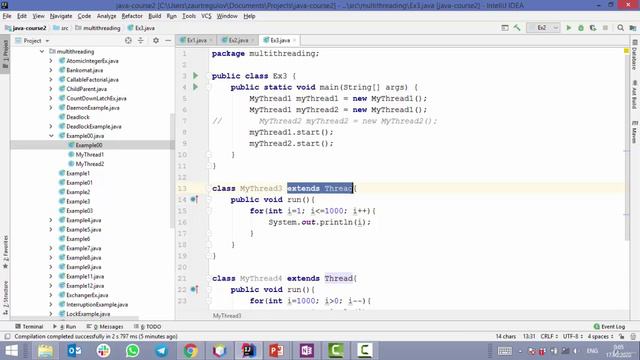Click the Windows Start button
The height and width of the screenshot is (360, 640).
pos(11,351)
